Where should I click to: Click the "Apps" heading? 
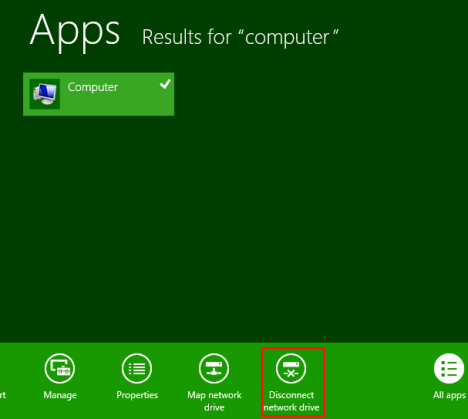[75, 32]
